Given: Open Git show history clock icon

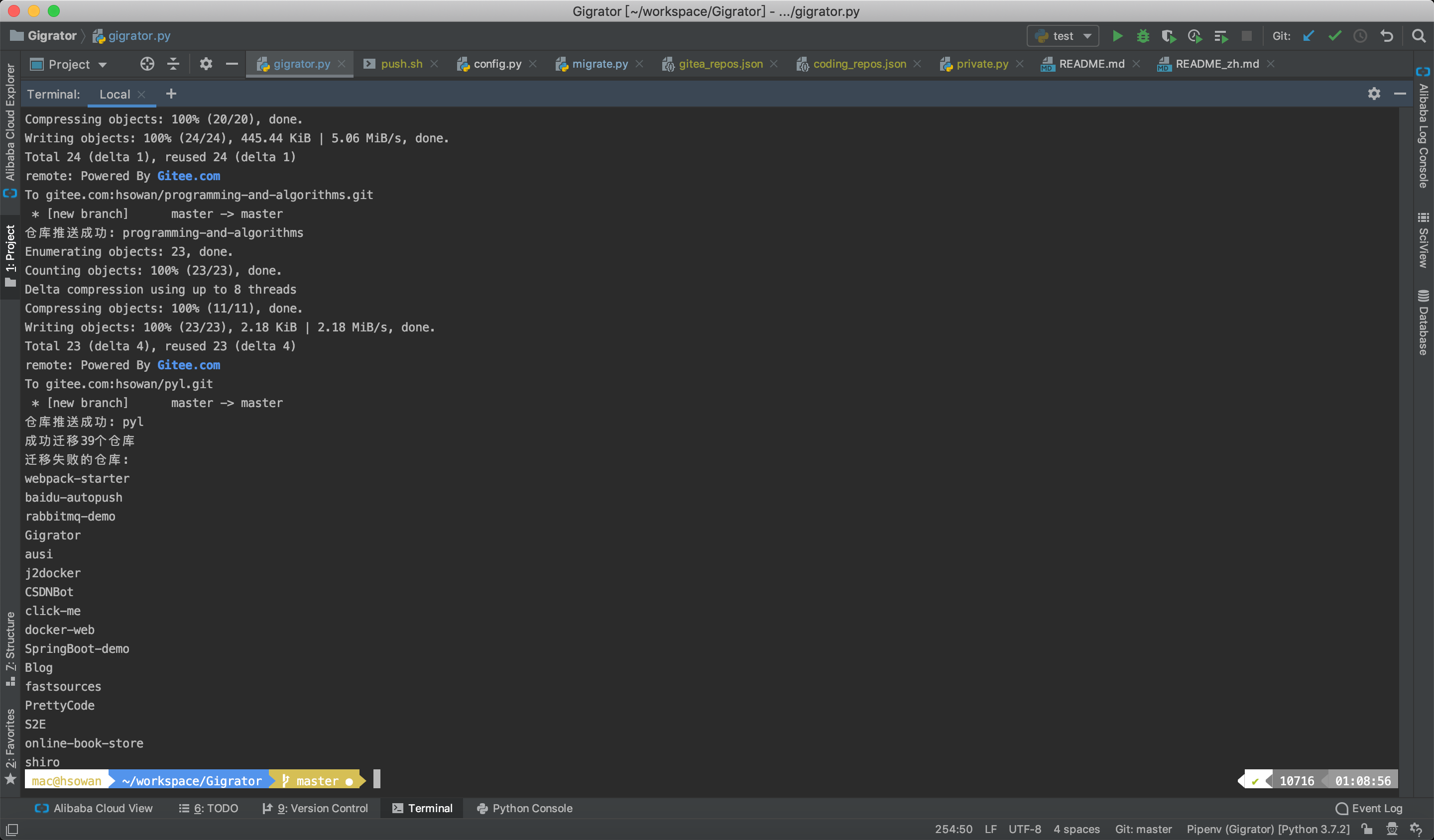Looking at the screenshot, I should point(1360,36).
